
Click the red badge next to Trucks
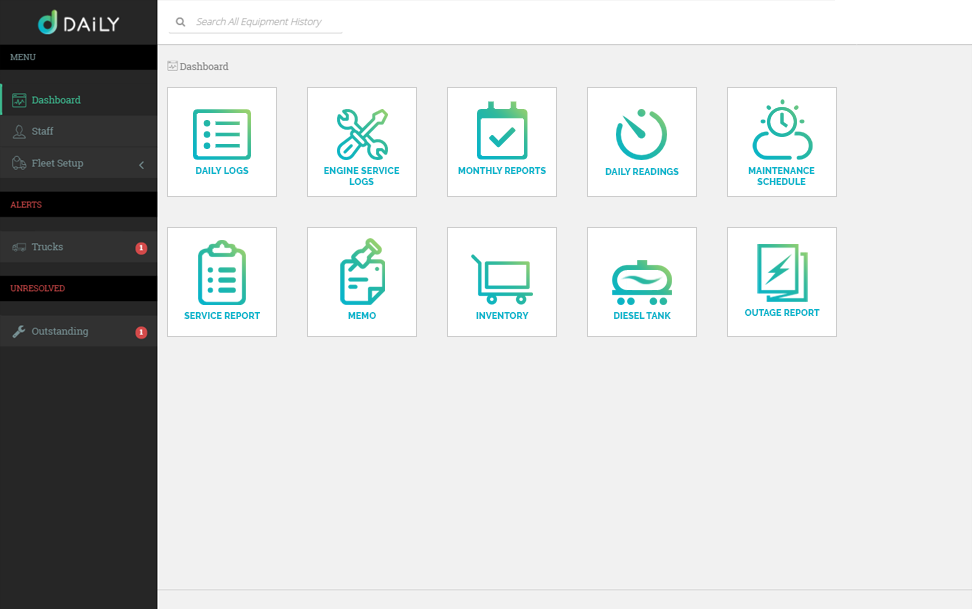(x=141, y=248)
